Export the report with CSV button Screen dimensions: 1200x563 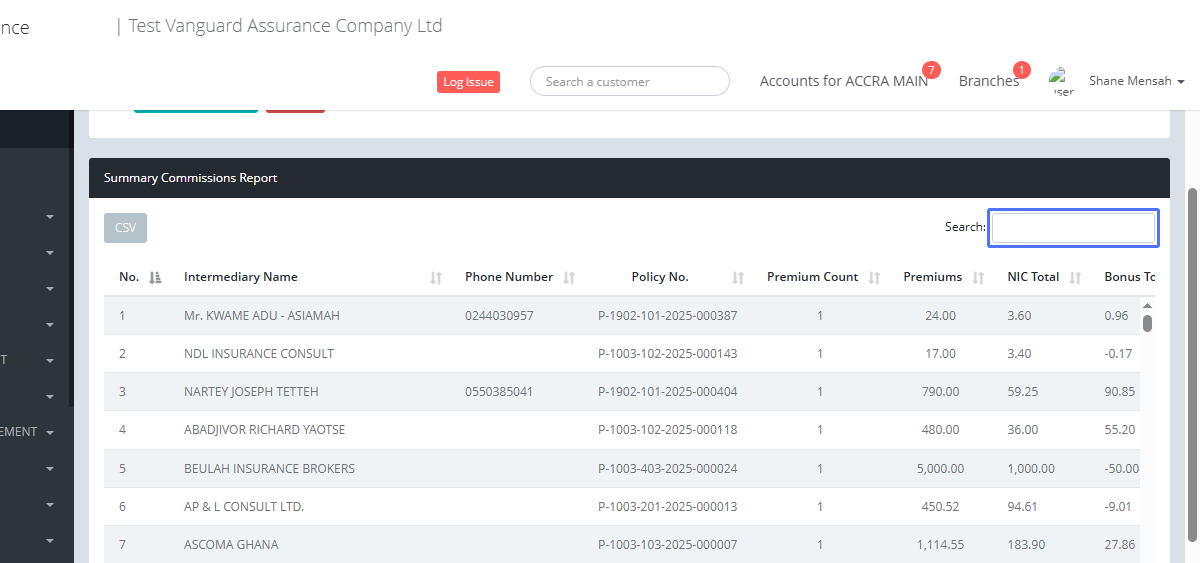tap(125, 228)
